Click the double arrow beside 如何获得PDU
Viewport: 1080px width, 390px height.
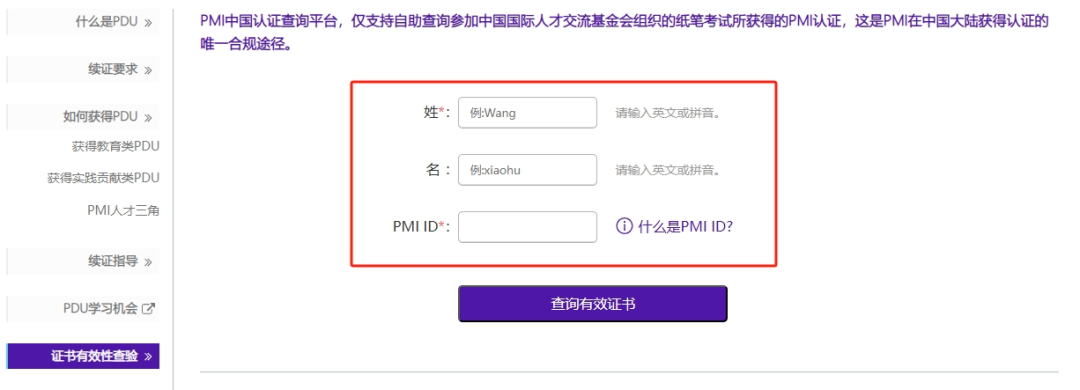tap(148, 118)
